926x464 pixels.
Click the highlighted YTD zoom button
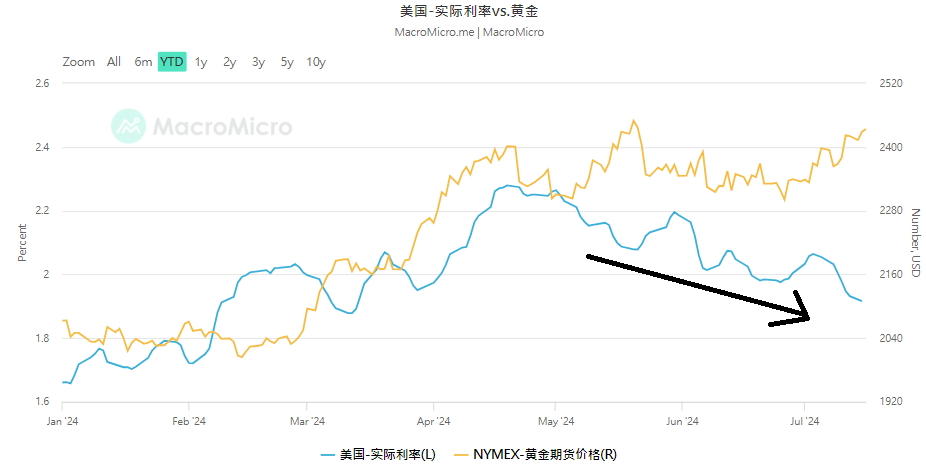172,62
